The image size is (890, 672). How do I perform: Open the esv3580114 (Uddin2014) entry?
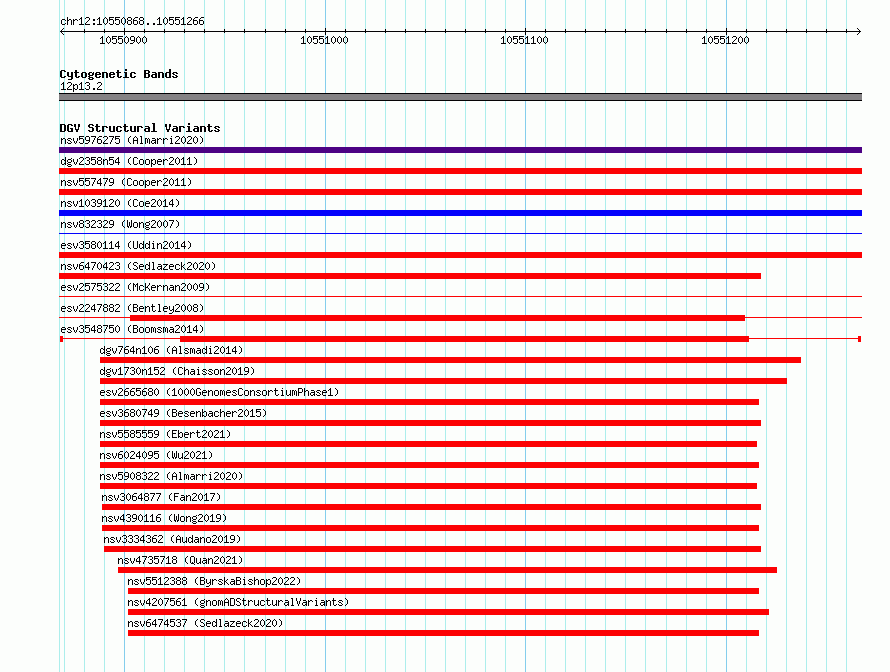coord(126,245)
